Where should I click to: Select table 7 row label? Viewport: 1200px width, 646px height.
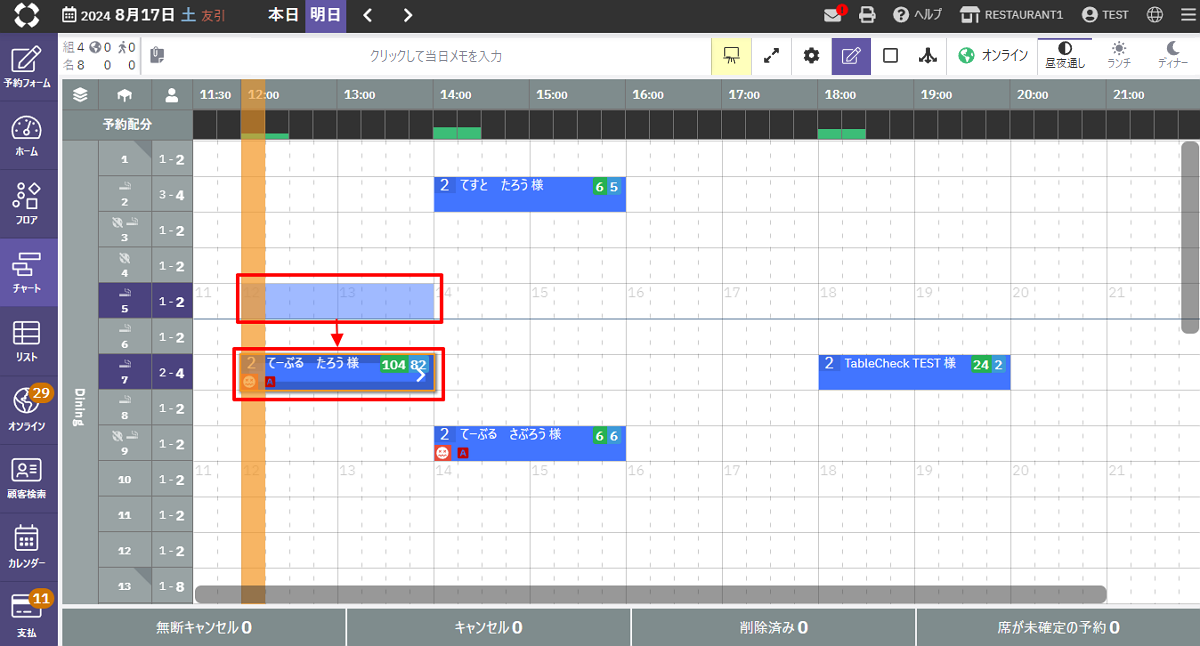tap(125, 373)
